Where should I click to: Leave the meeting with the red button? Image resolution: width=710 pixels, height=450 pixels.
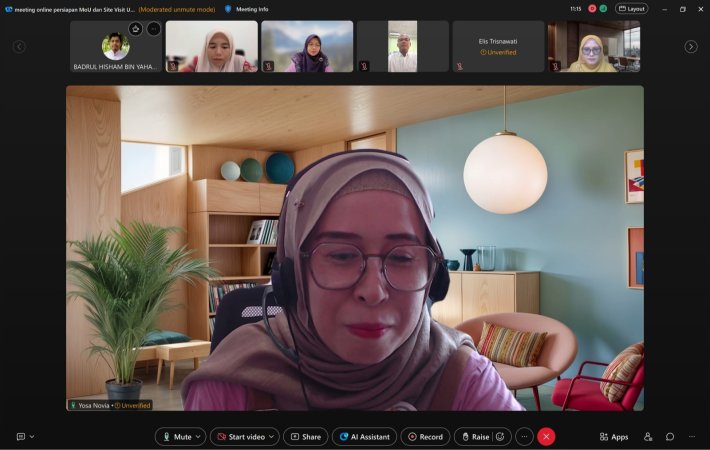546,437
